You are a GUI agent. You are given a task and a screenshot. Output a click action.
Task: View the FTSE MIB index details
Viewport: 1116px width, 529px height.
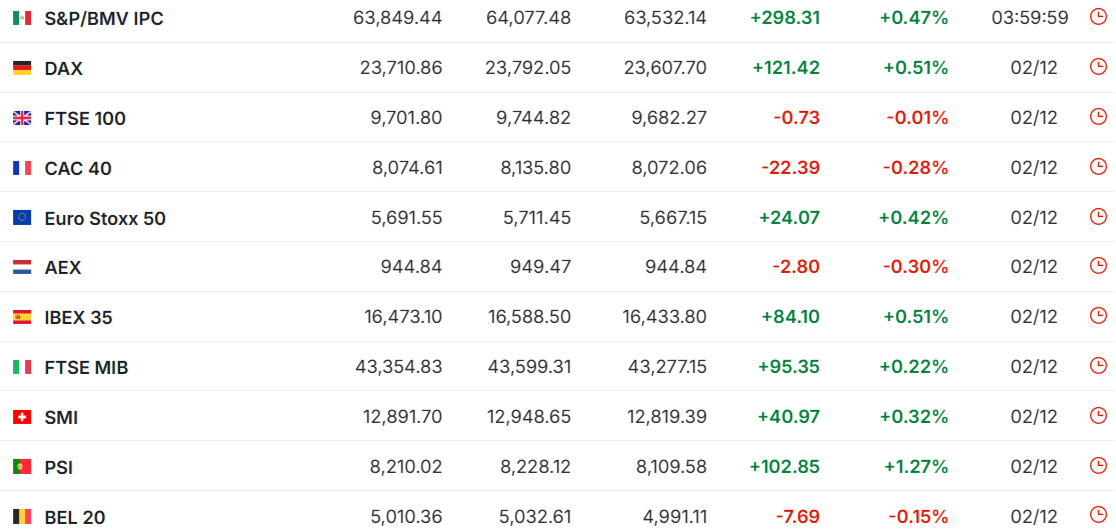point(87,367)
